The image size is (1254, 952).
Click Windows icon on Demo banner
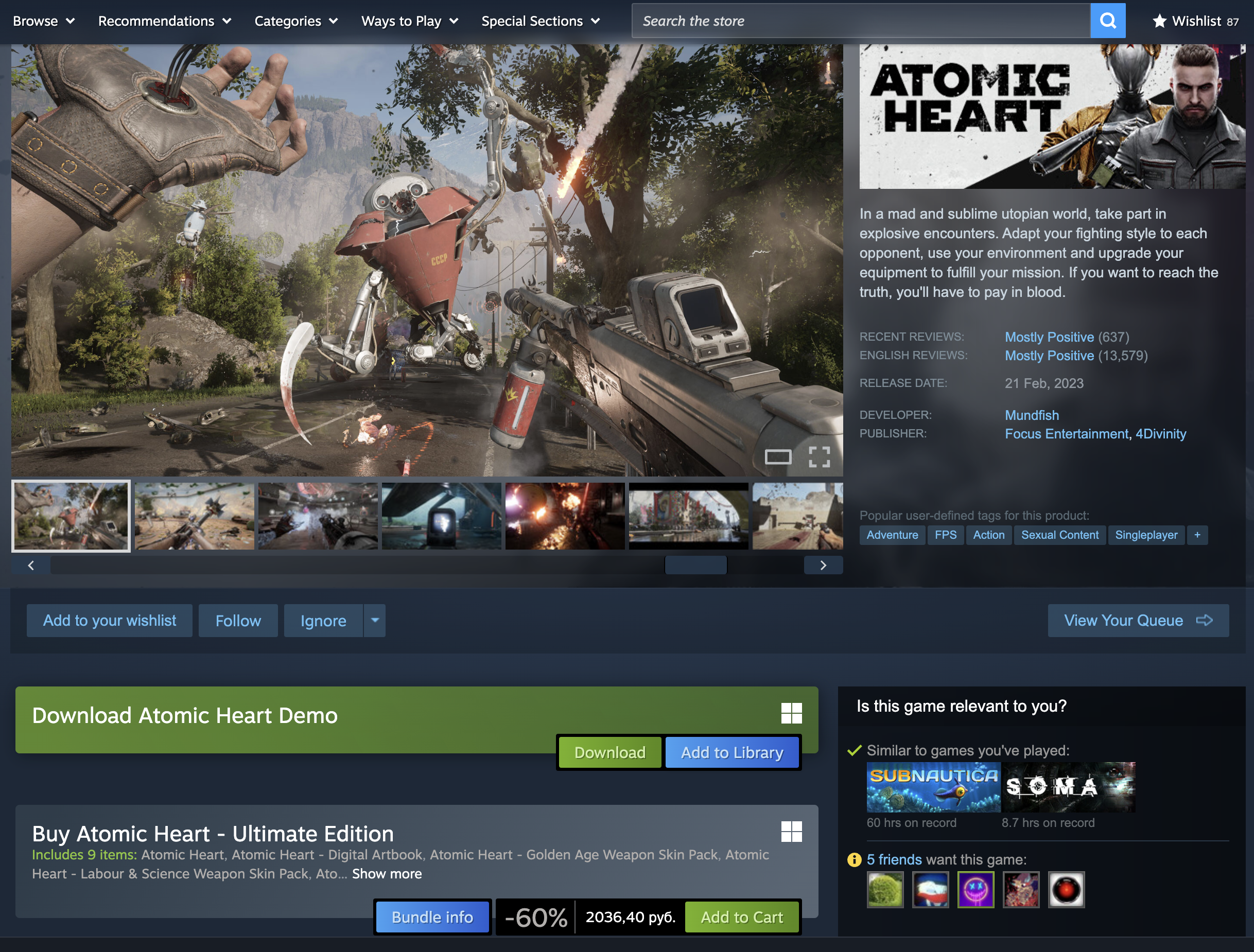(x=791, y=713)
